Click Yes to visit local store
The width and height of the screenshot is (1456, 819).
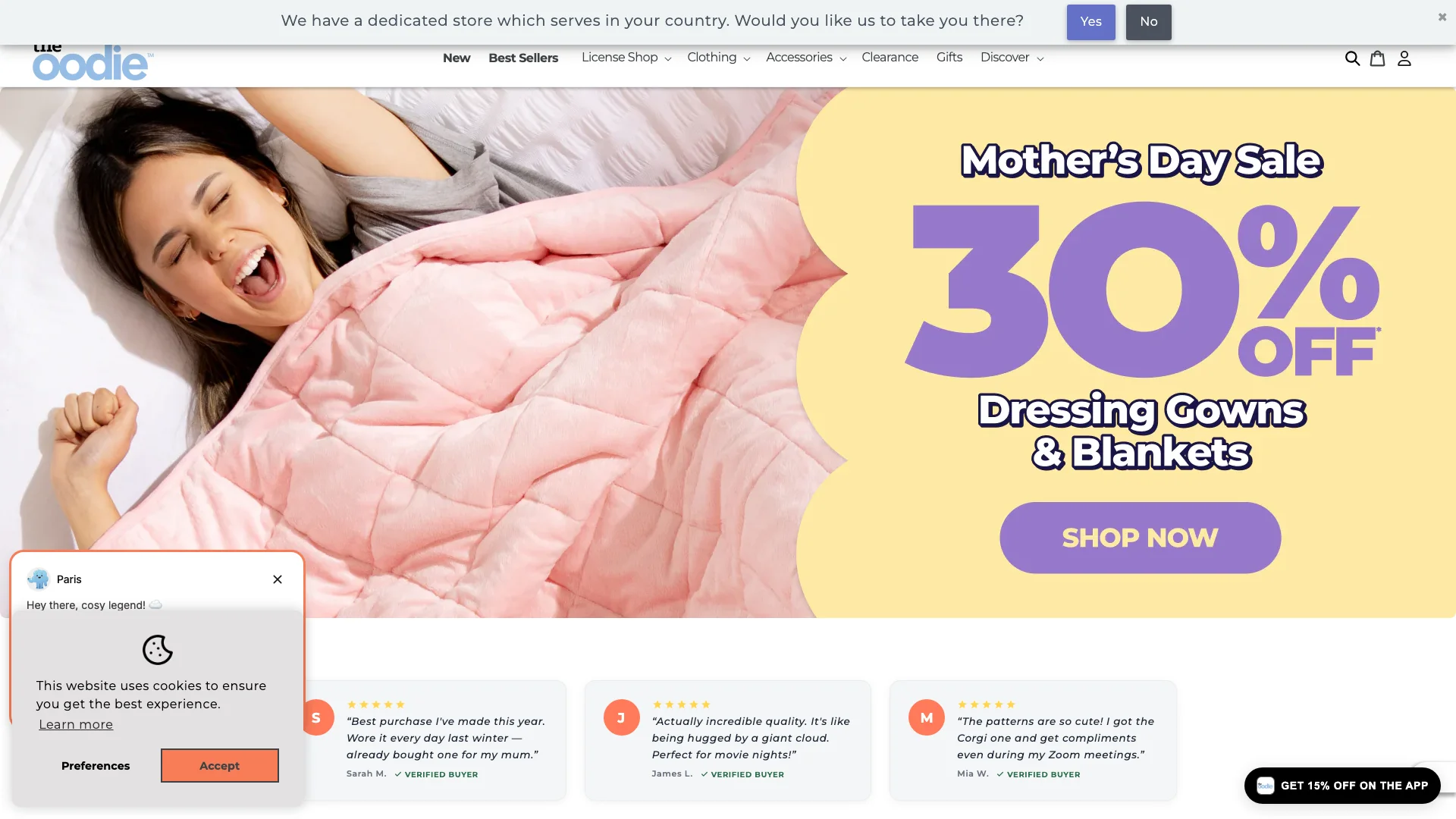click(1090, 22)
